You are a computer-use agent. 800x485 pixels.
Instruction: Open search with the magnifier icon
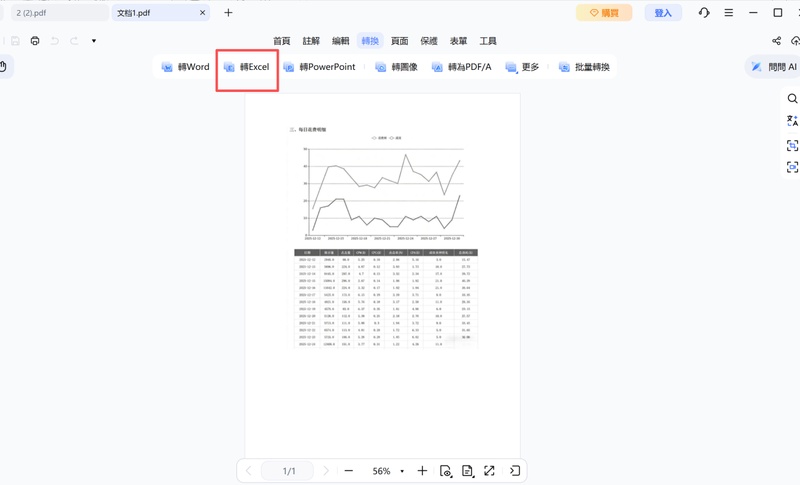coord(792,98)
